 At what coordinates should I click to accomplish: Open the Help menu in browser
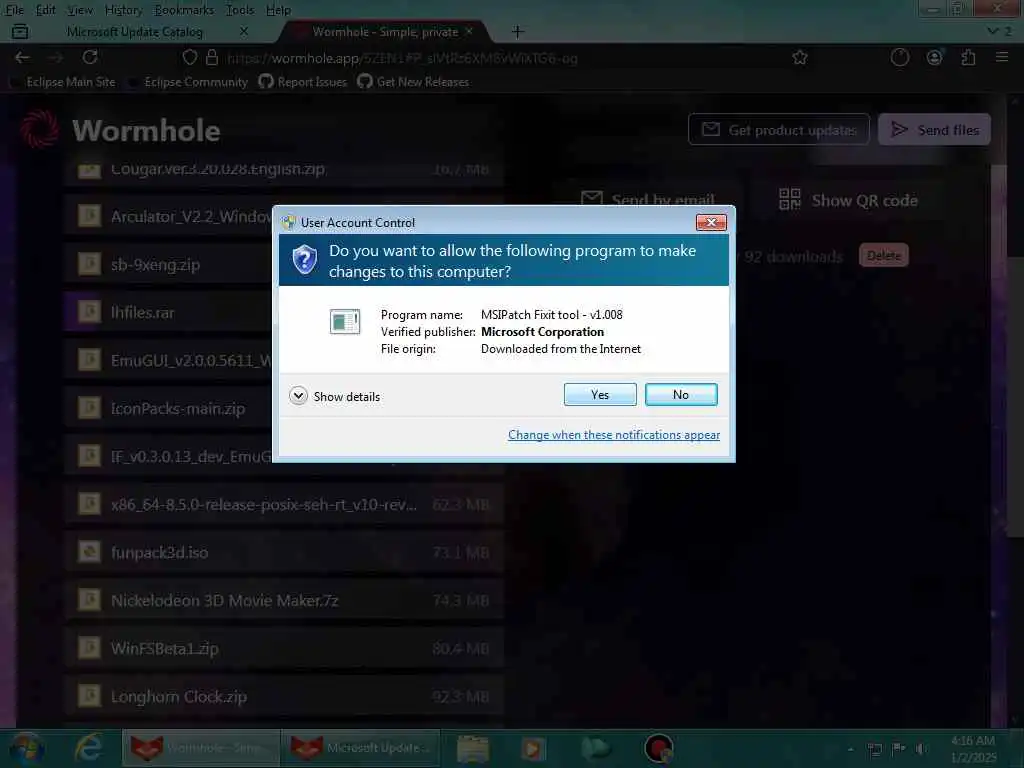tap(278, 10)
